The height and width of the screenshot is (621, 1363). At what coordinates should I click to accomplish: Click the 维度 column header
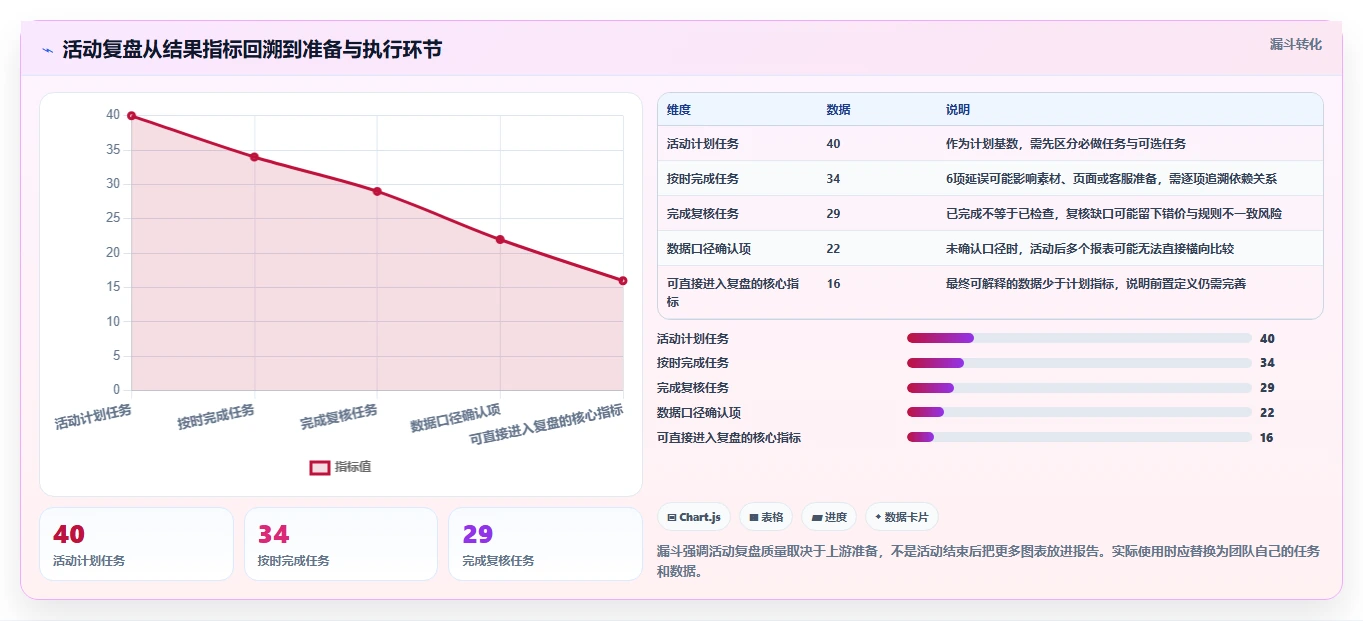click(x=679, y=110)
